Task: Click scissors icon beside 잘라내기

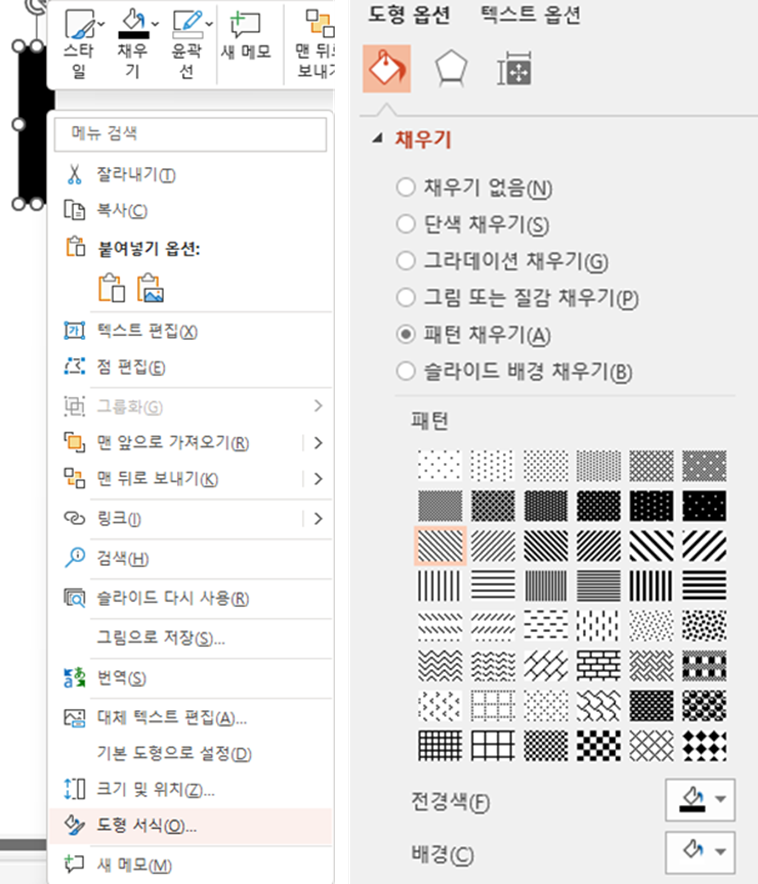Action: point(74,175)
